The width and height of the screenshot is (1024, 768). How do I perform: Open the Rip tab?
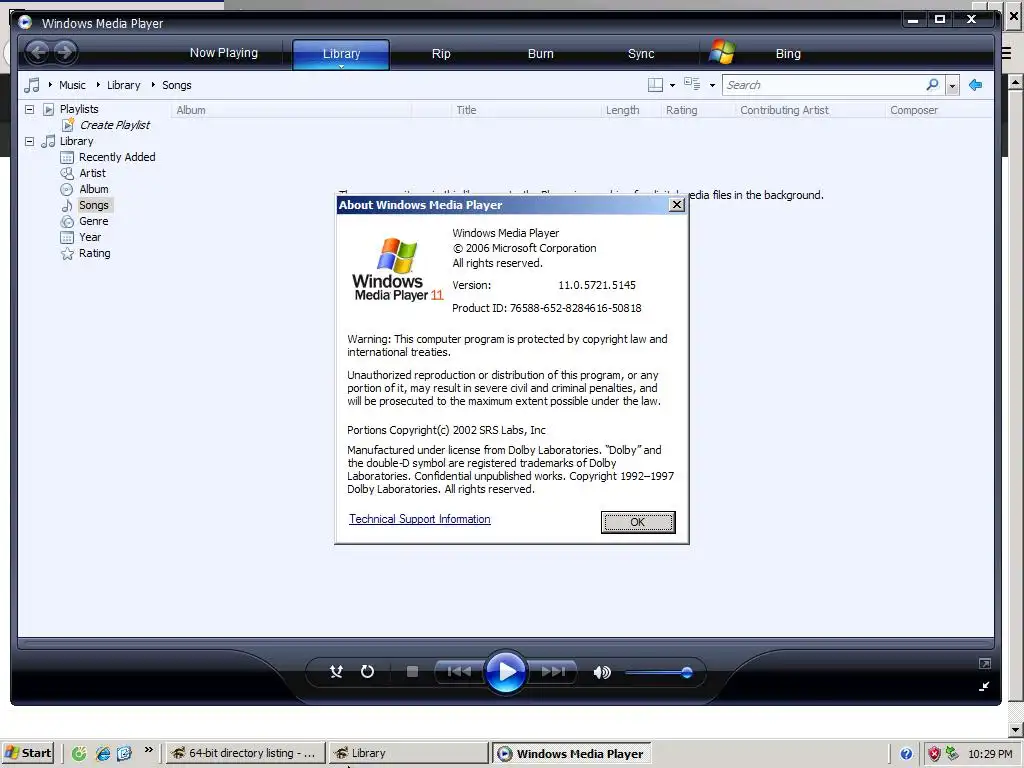tap(441, 54)
